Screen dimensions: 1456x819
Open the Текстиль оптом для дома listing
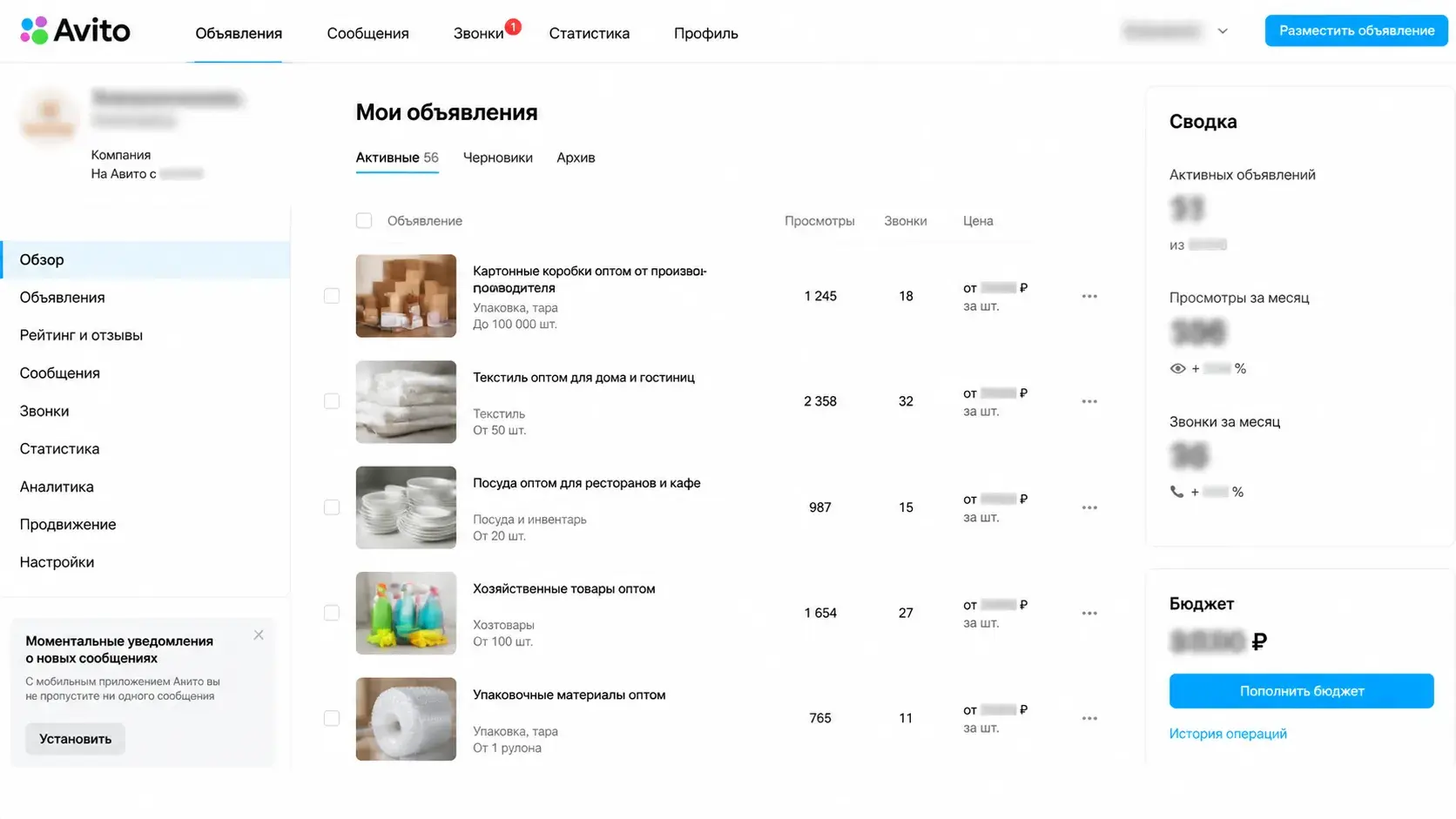583,378
